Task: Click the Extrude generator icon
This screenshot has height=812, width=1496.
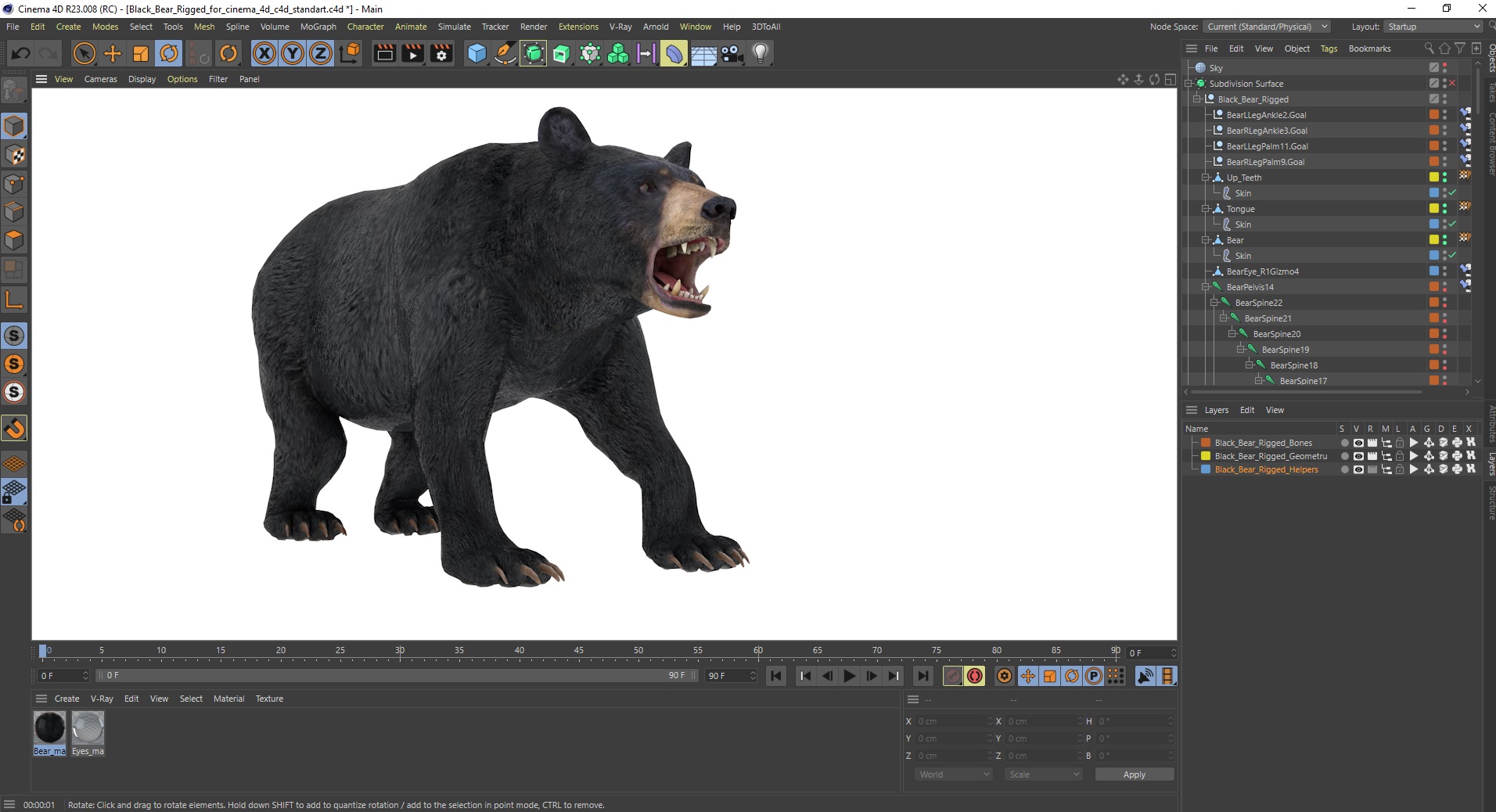Action: tap(562, 53)
